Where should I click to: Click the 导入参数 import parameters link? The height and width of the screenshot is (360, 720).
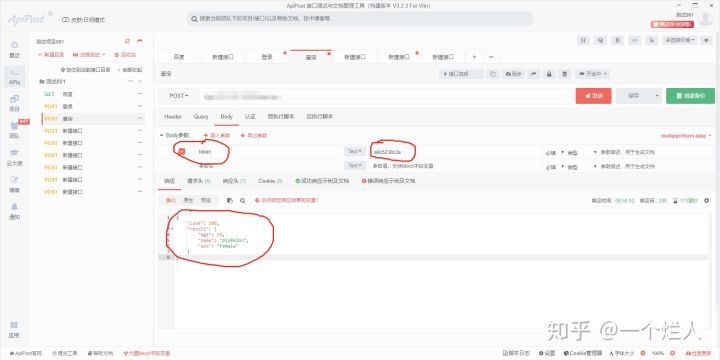point(216,135)
